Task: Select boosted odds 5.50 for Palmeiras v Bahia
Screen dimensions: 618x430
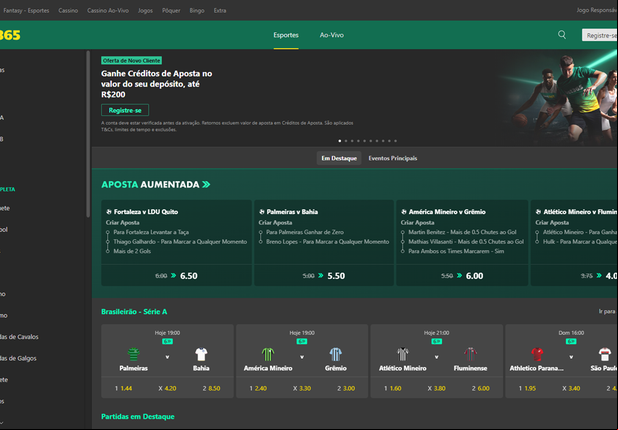Action: click(x=324, y=275)
